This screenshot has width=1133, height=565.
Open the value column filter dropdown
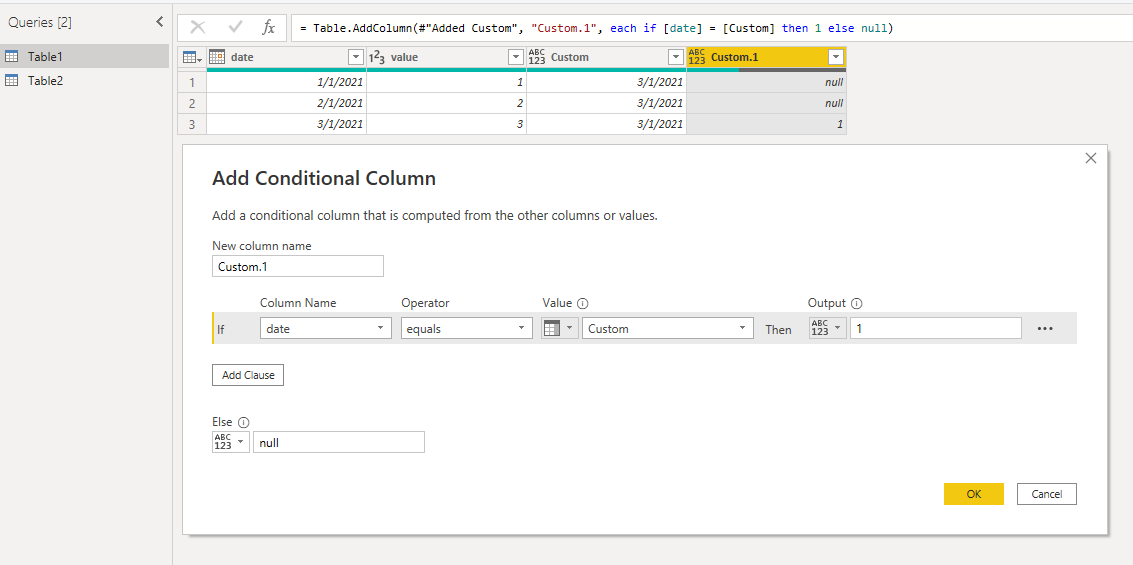click(x=516, y=57)
